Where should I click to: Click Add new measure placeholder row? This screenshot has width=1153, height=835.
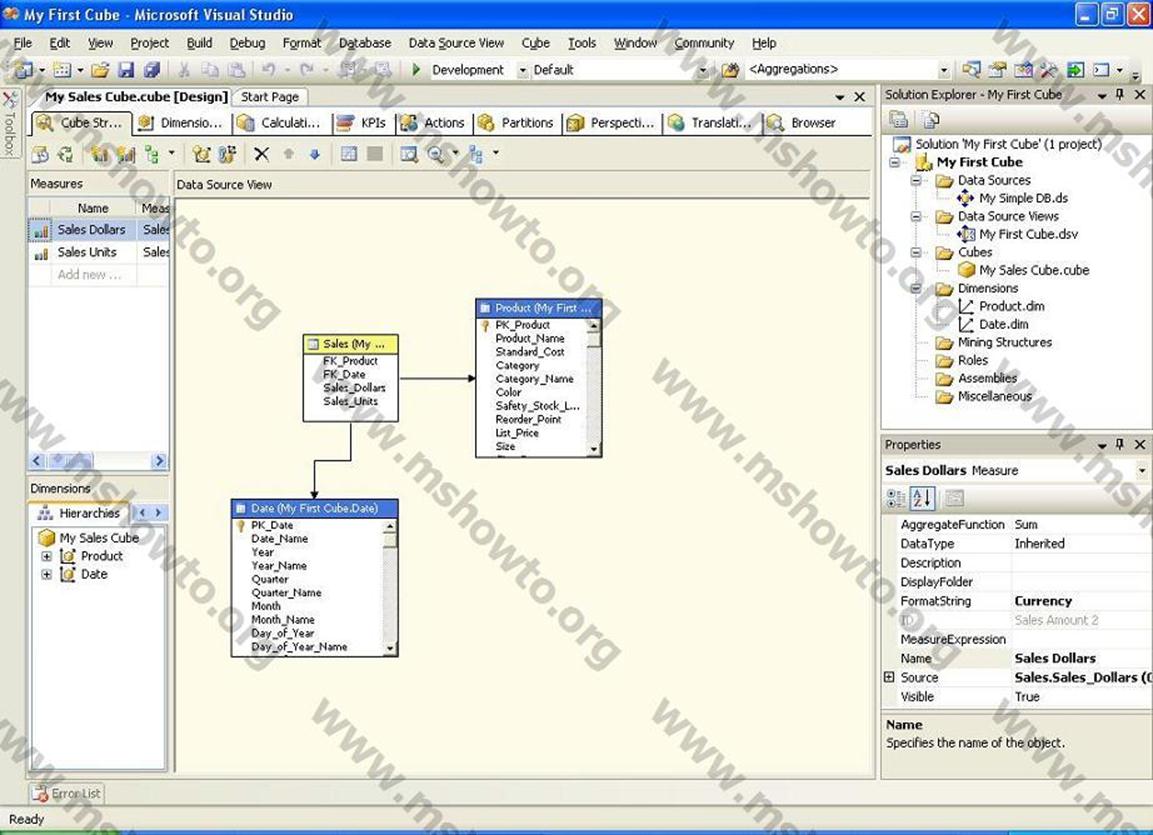pos(99,275)
